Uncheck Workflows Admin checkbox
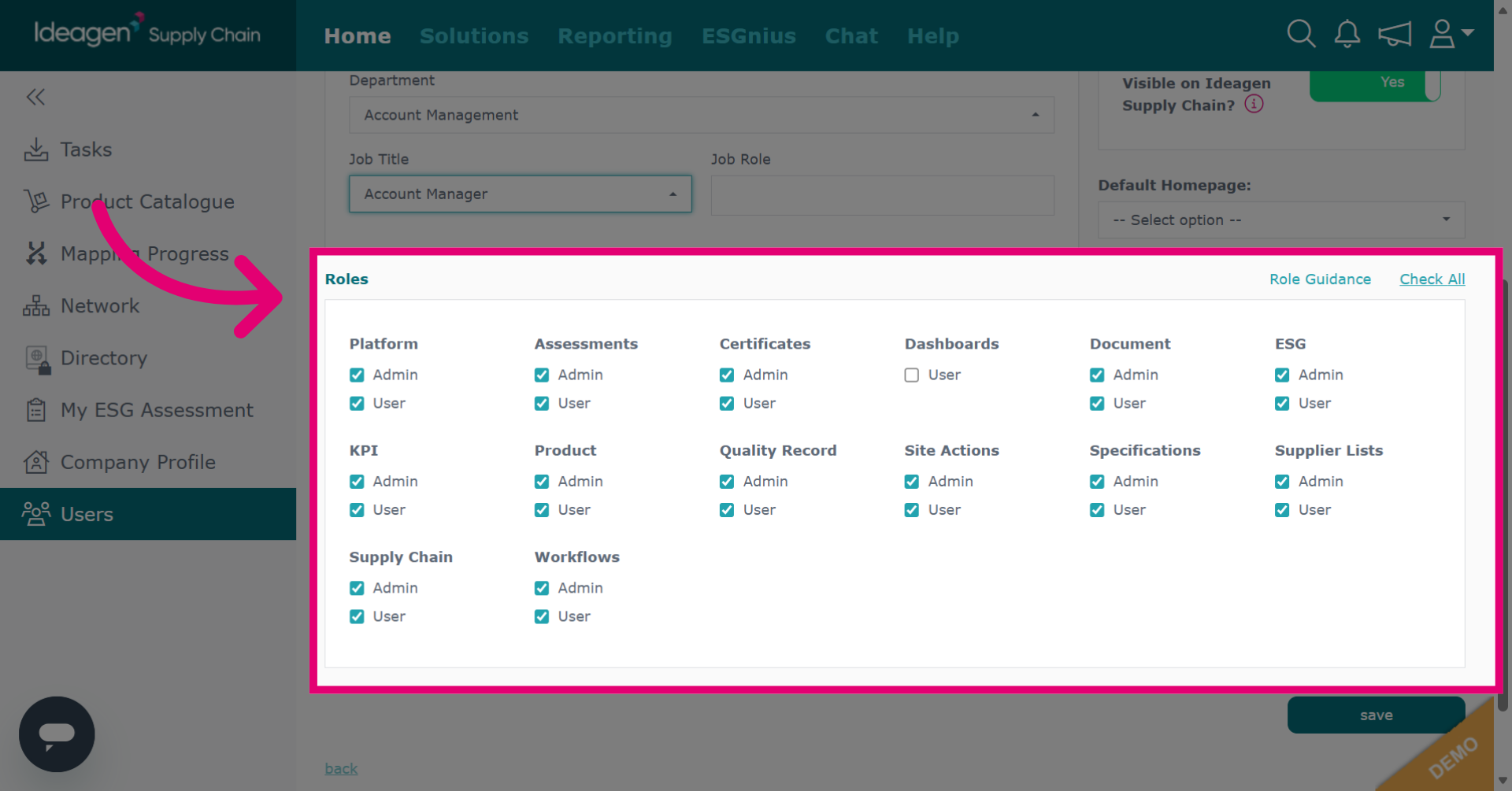Viewport: 1512px width, 791px height. click(542, 588)
